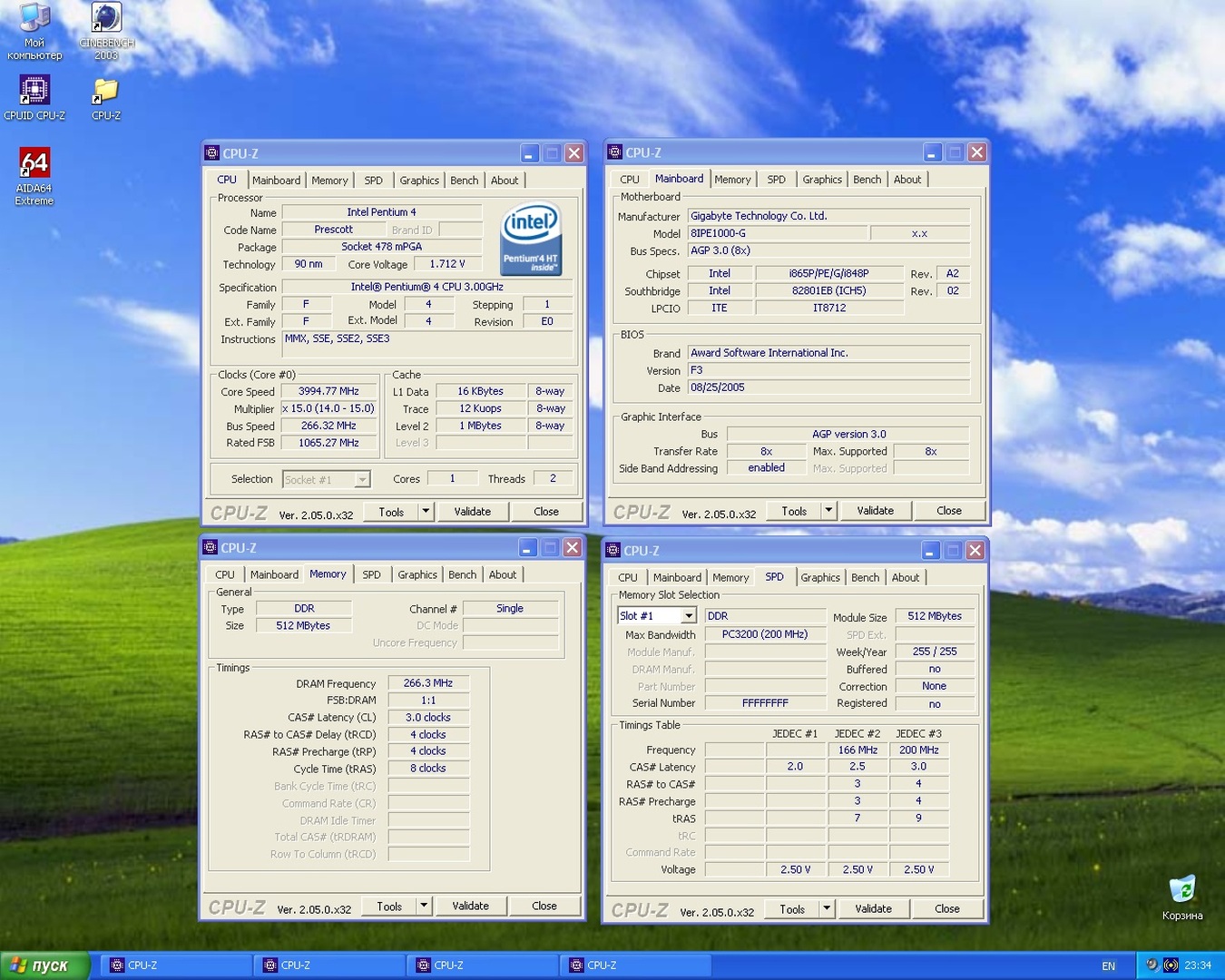The image size is (1225, 980).
Task: Switch to CPU tab in SPD window
Action: pyautogui.click(x=628, y=577)
